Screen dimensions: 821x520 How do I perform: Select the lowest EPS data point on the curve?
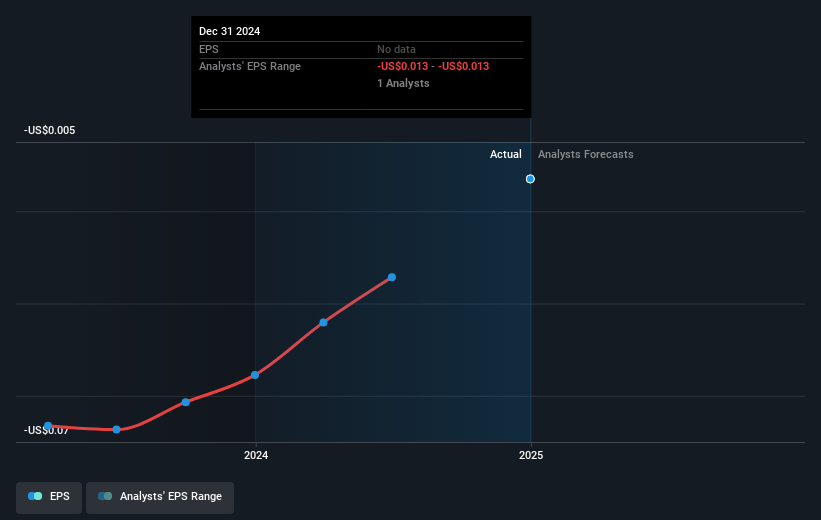point(117,429)
